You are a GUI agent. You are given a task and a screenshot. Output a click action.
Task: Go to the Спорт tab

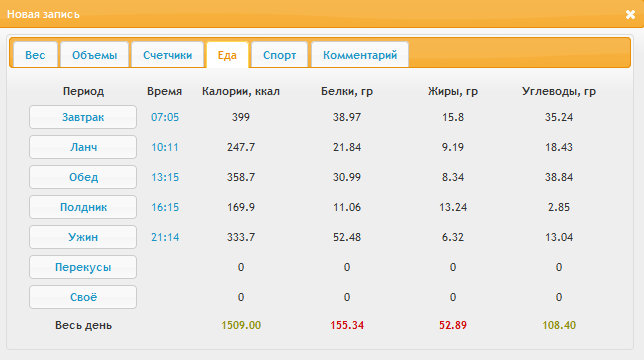[279, 55]
